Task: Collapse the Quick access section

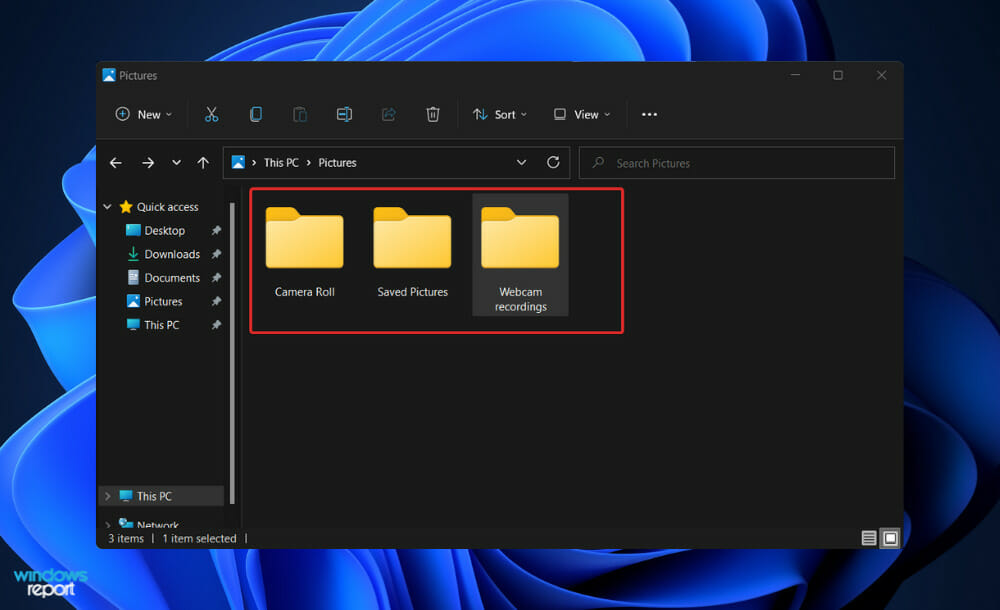Action: click(107, 206)
